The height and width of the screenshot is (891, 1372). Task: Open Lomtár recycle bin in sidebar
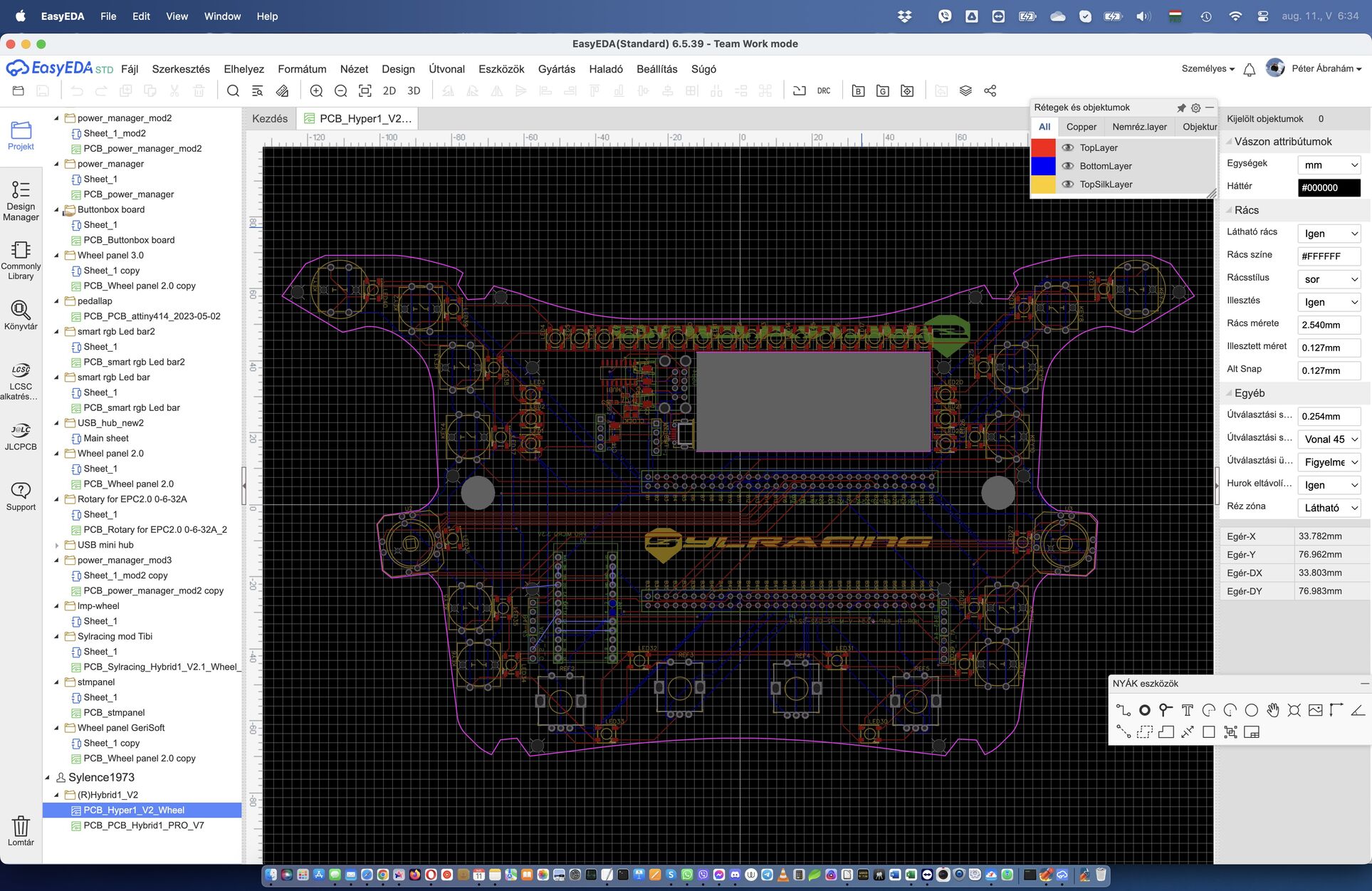21,830
